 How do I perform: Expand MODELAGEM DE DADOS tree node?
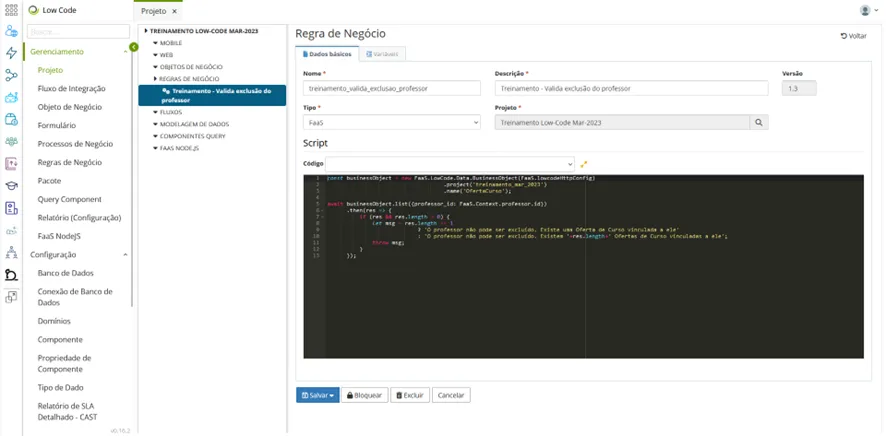pos(191,124)
